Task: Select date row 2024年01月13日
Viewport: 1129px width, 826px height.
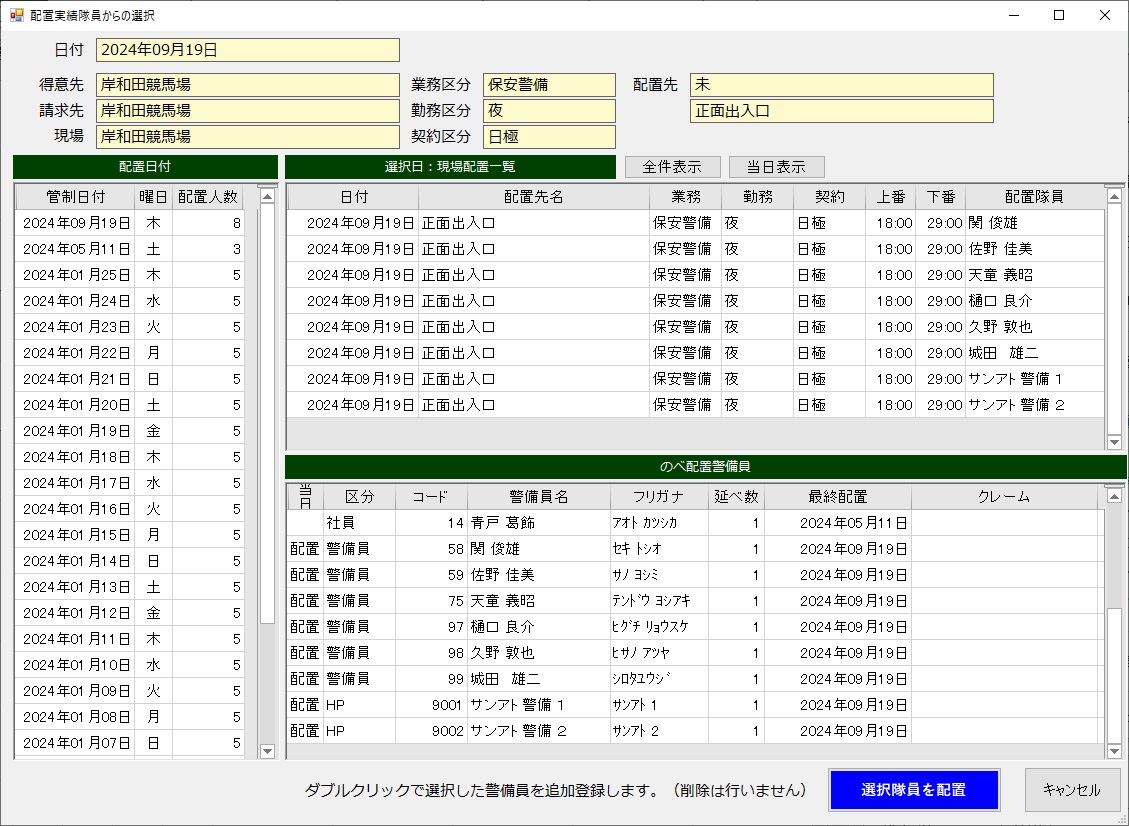Action: coord(130,587)
